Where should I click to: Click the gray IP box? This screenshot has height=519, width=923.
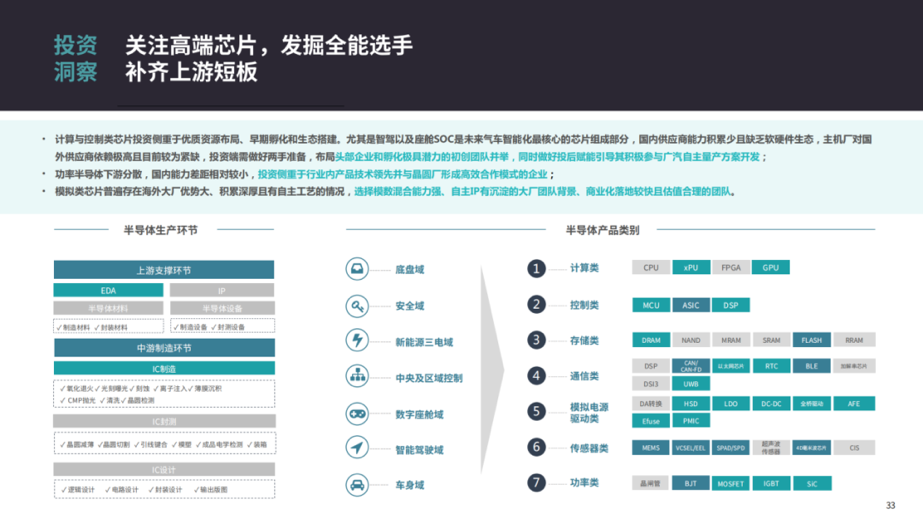(222, 290)
